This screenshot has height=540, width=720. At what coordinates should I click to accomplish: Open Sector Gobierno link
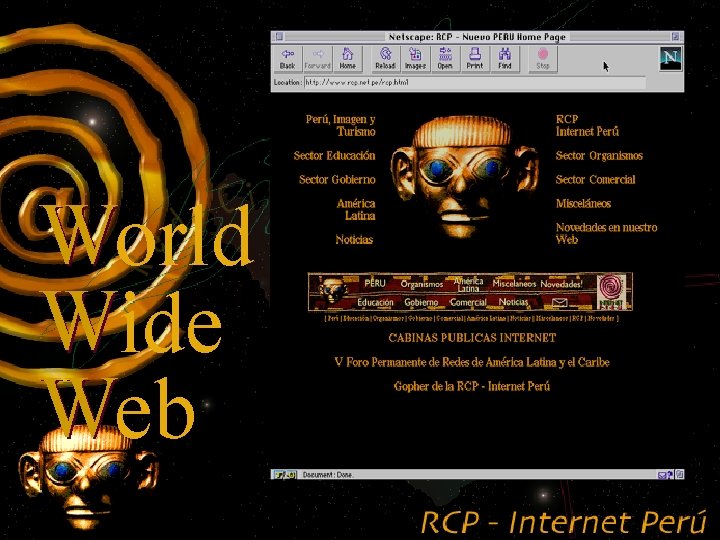pos(337,180)
